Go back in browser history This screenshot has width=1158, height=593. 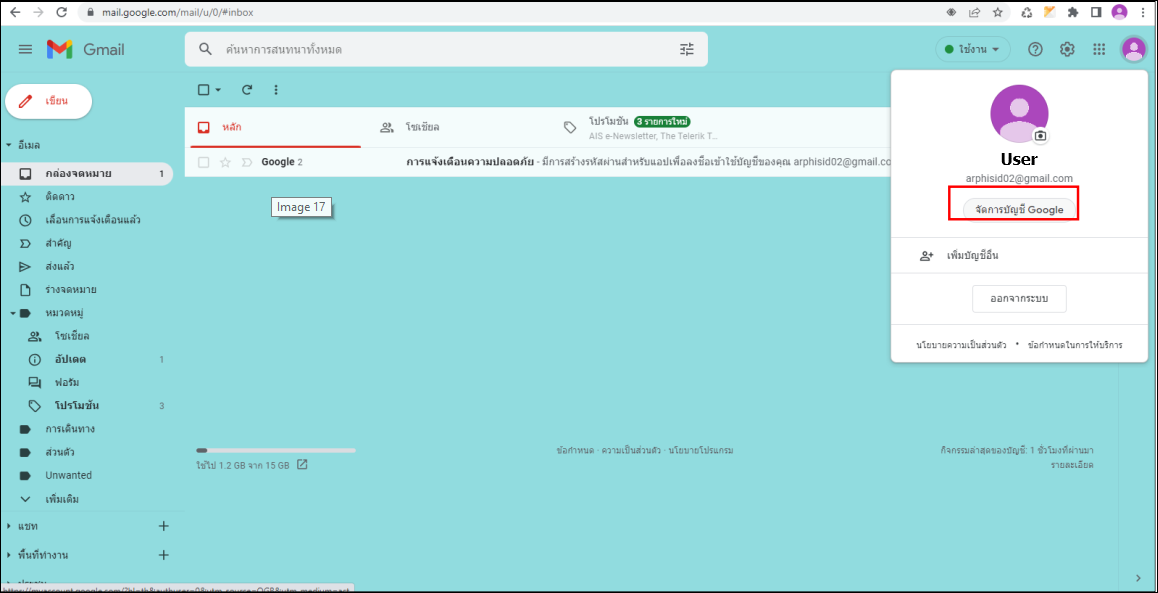tap(15, 13)
